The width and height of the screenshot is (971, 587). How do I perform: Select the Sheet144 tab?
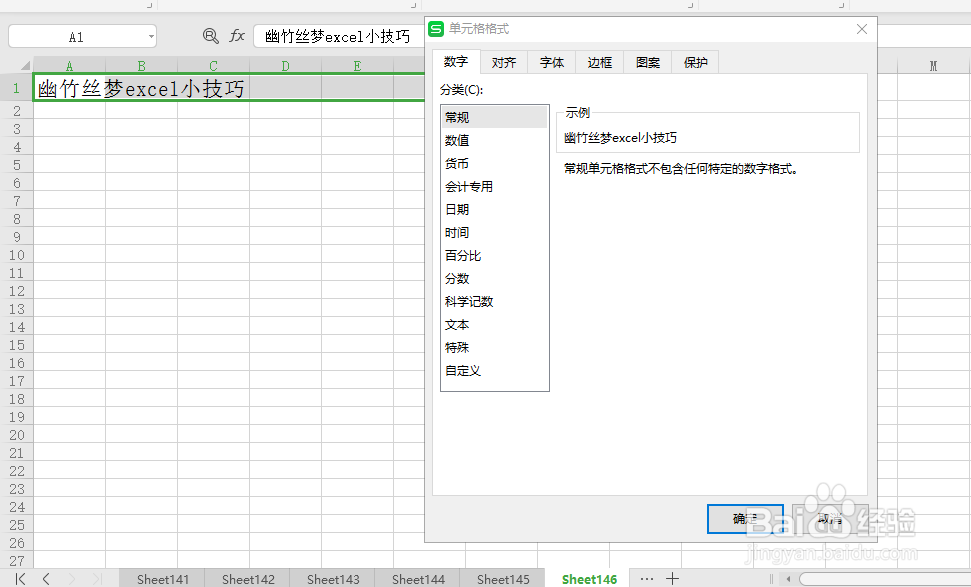click(417, 579)
